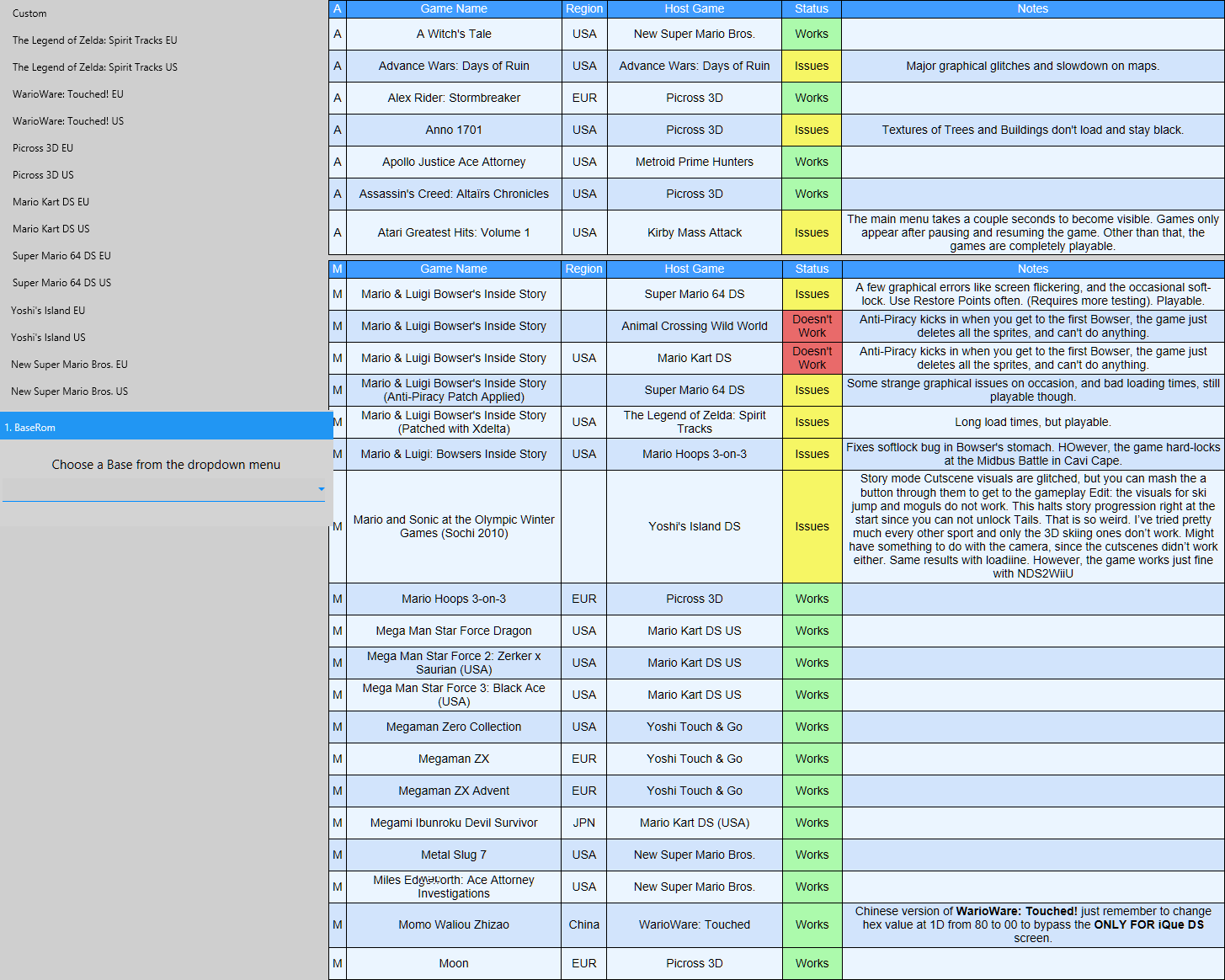Viewport: 1225px width, 980px height.
Task: Click the 'Mega Man Star Force Dragon' cell
Action: pyautogui.click(x=454, y=631)
